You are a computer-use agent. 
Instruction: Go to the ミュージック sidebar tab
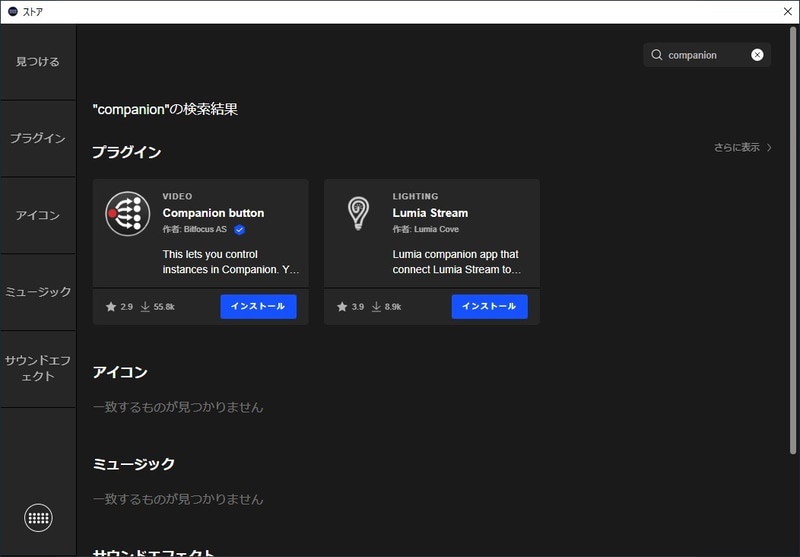[38, 292]
